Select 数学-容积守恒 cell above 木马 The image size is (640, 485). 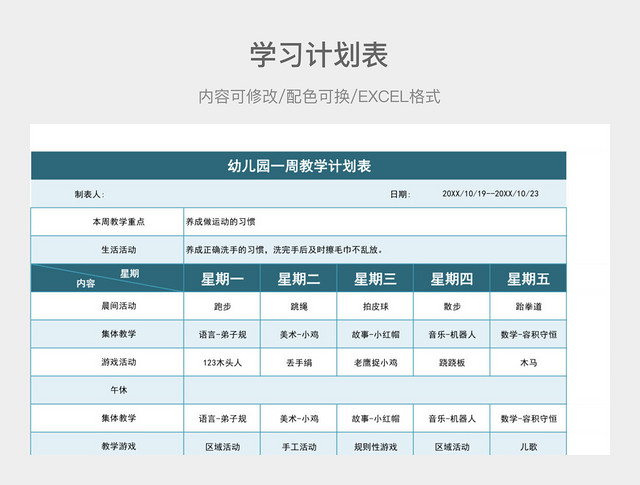click(528, 334)
